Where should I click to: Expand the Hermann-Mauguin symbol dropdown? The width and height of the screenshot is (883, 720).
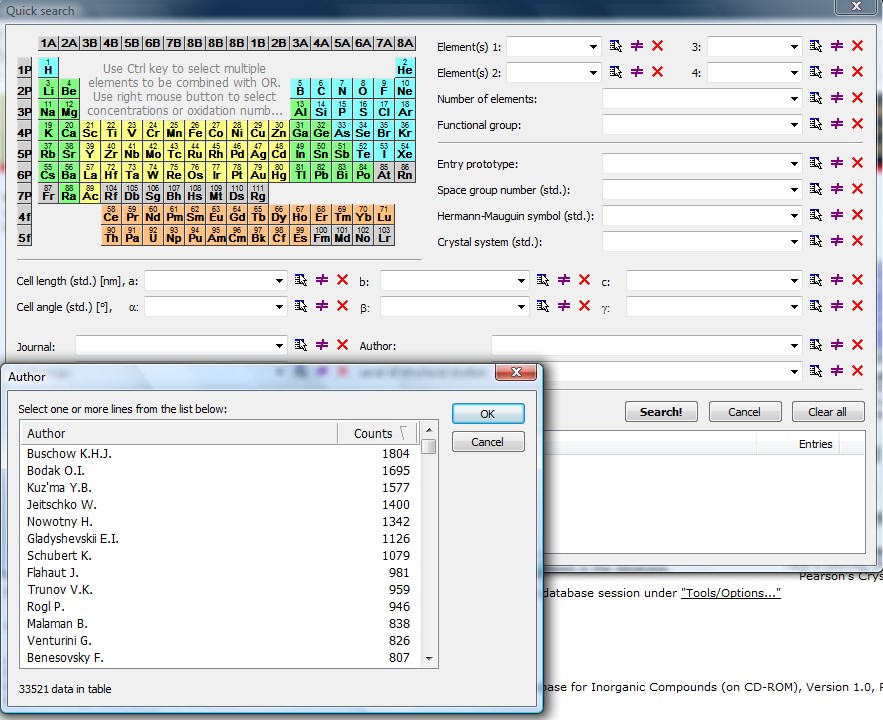tap(794, 215)
